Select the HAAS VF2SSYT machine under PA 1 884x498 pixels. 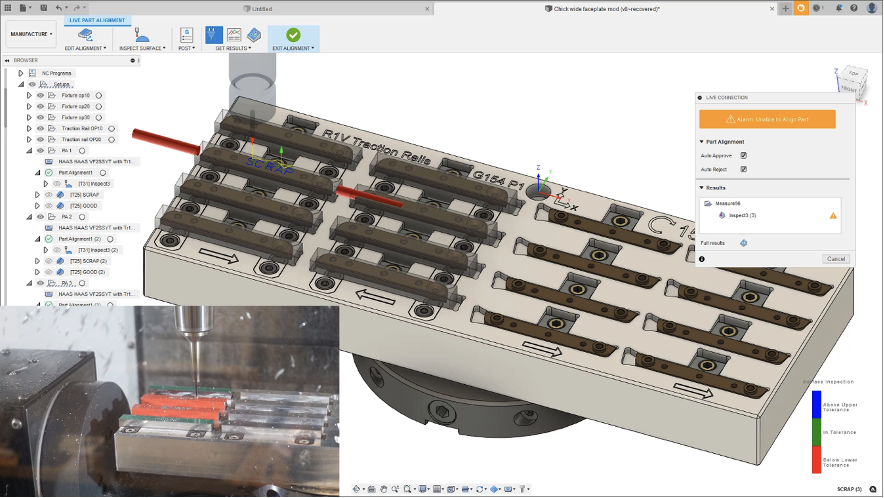click(x=95, y=161)
